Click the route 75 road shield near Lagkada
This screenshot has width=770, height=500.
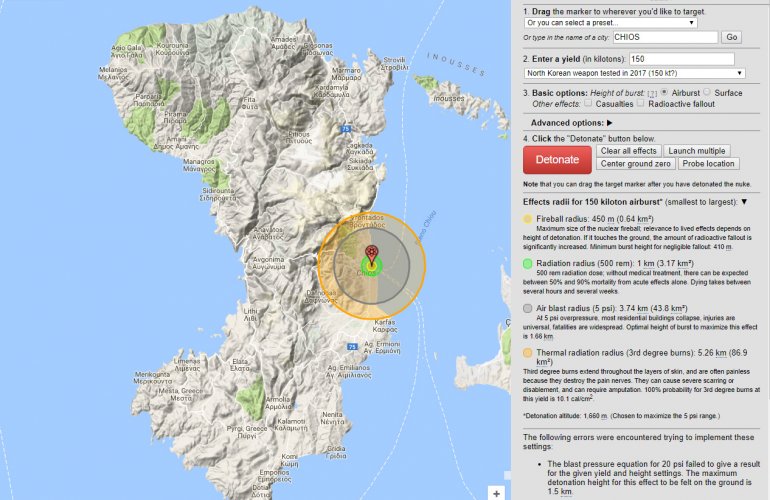pos(346,129)
